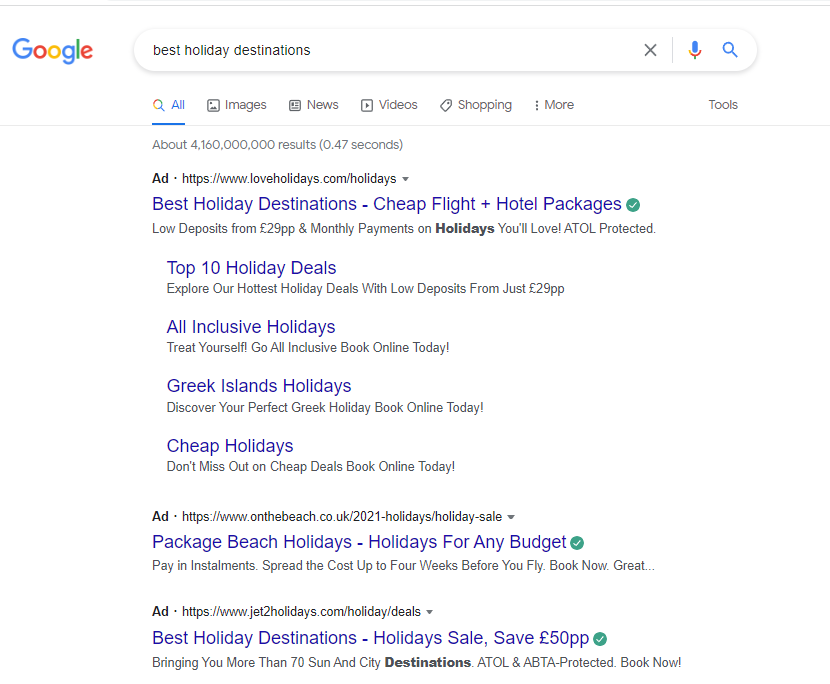Screen dimensions: 830x684
Task: Expand the loveholidays ad URL dropdown arrow
Action: 405,179
